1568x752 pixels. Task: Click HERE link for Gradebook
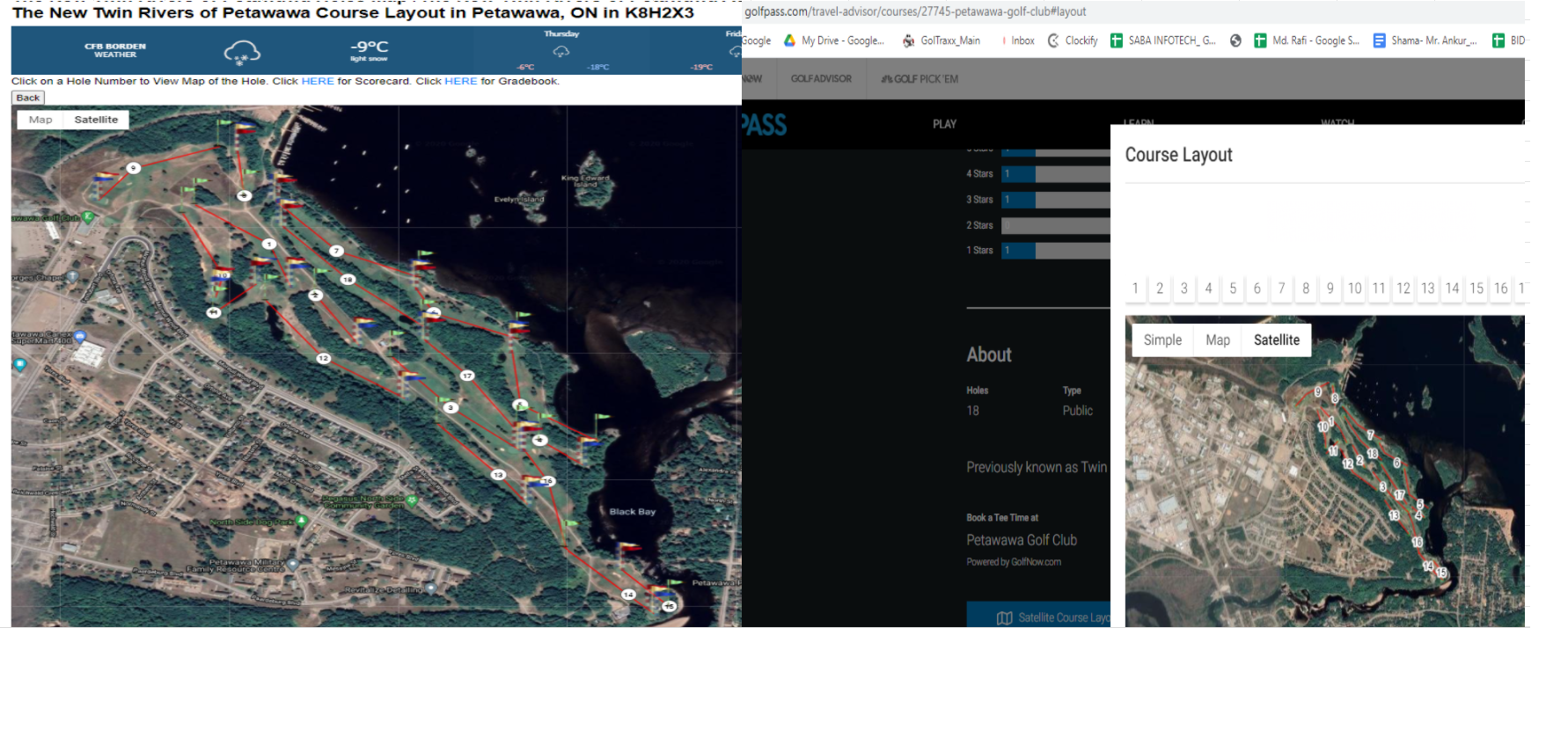tap(460, 81)
